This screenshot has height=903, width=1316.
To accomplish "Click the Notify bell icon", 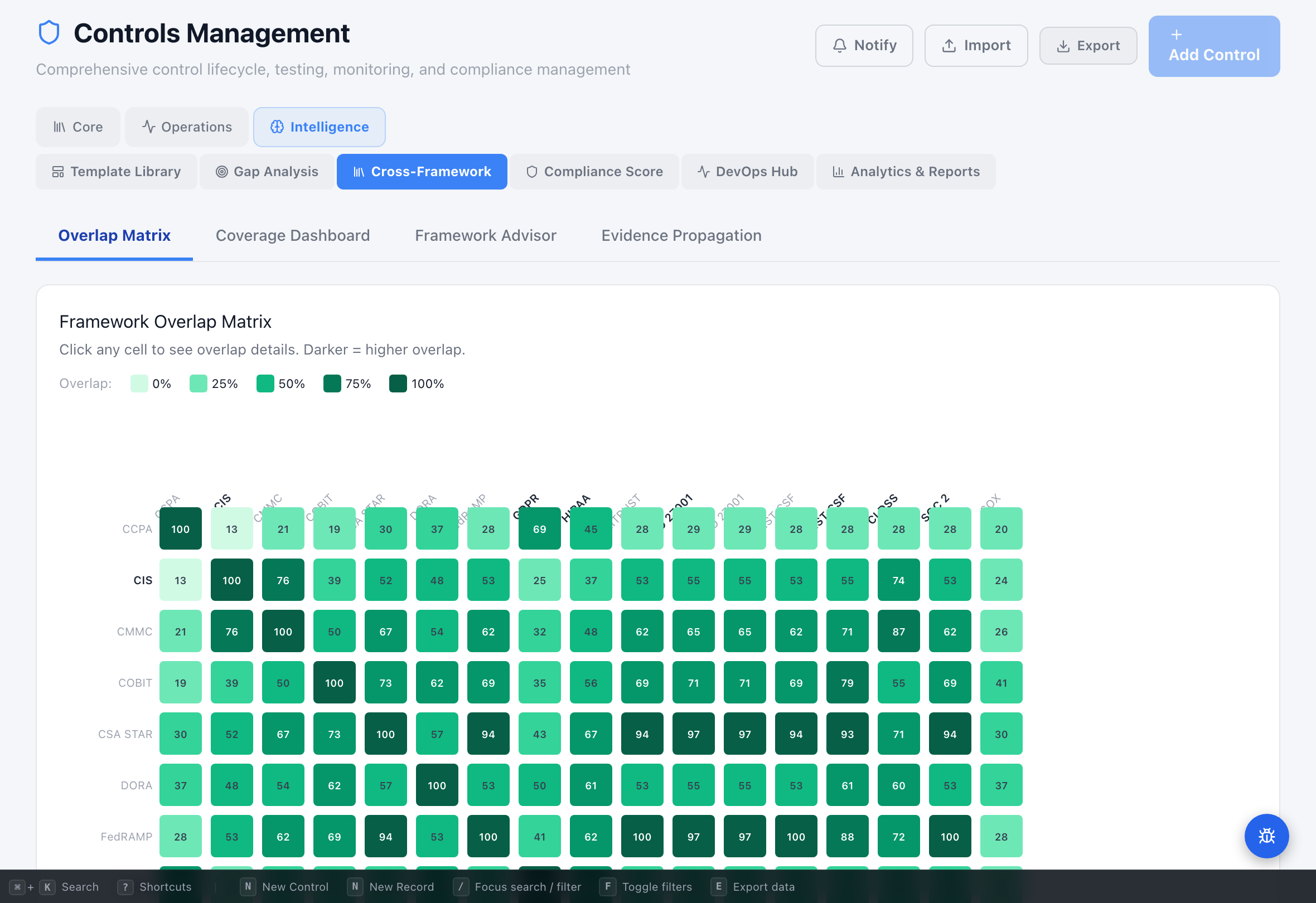I will tap(839, 45).
